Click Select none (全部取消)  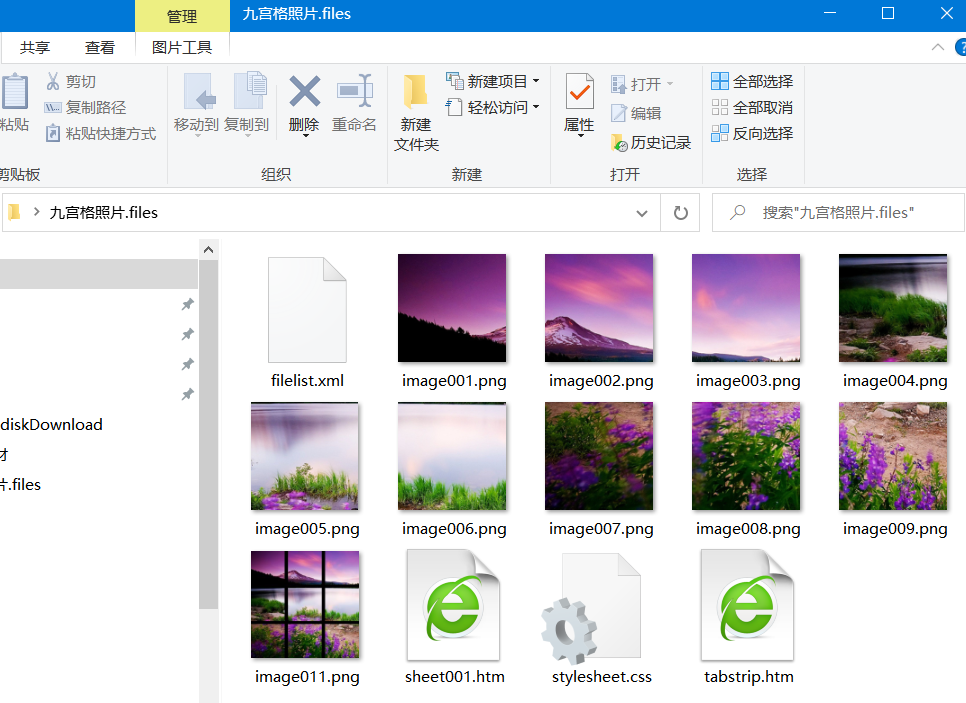point(752,107)
